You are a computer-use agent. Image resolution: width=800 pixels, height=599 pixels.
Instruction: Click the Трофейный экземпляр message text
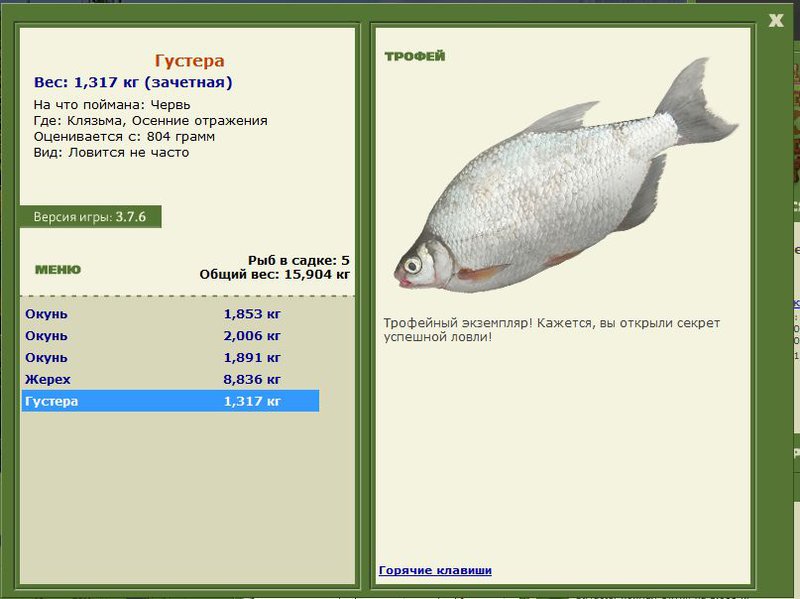[552, 330]
